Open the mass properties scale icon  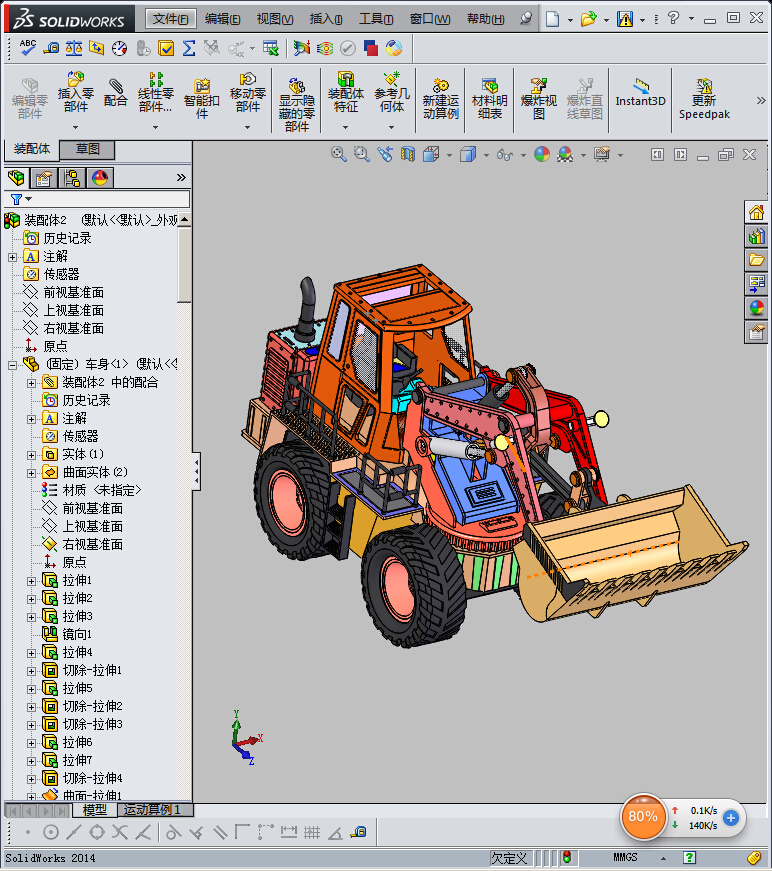(x=74, y=48)
